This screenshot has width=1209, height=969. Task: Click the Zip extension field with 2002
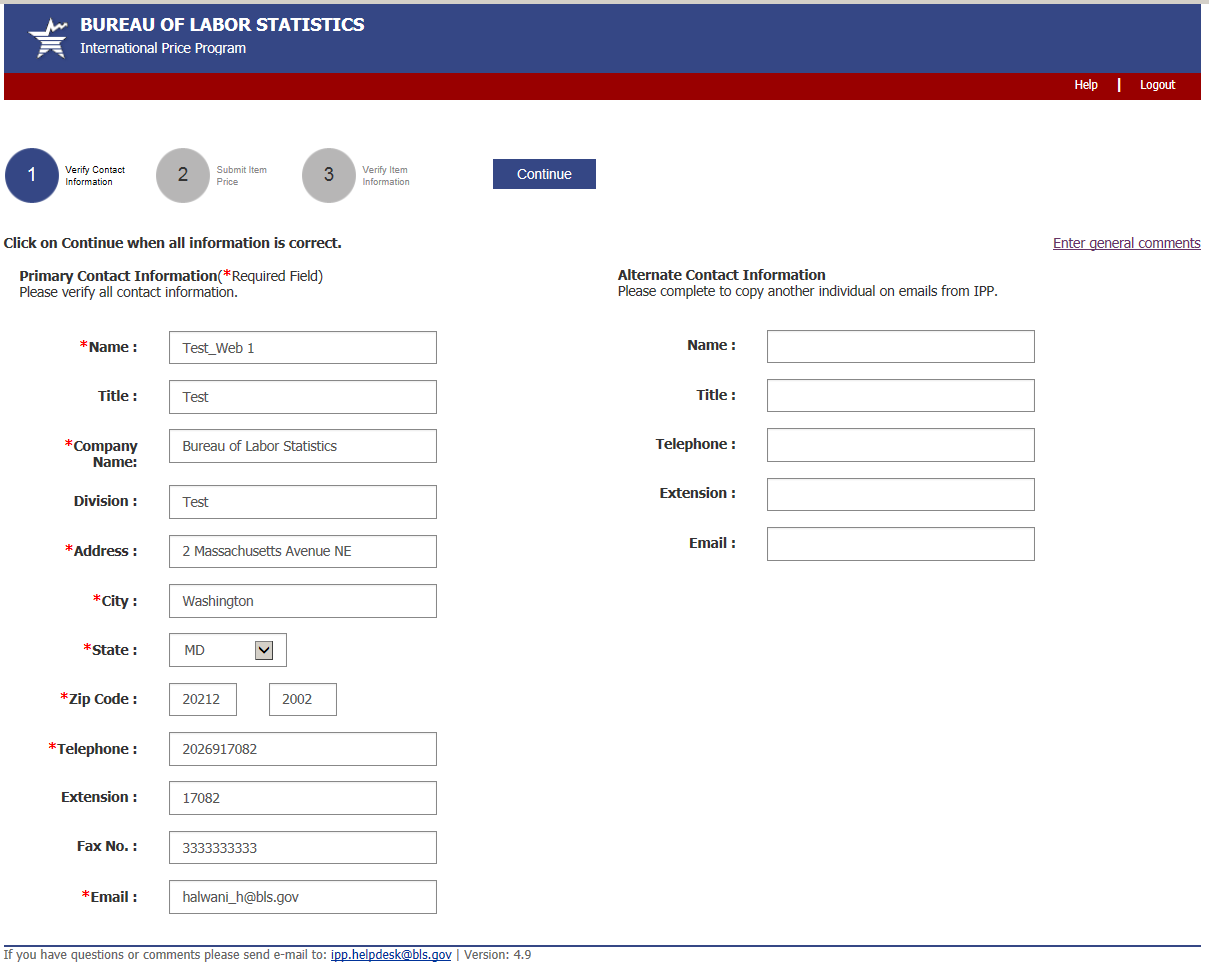[x=303, y=699]
